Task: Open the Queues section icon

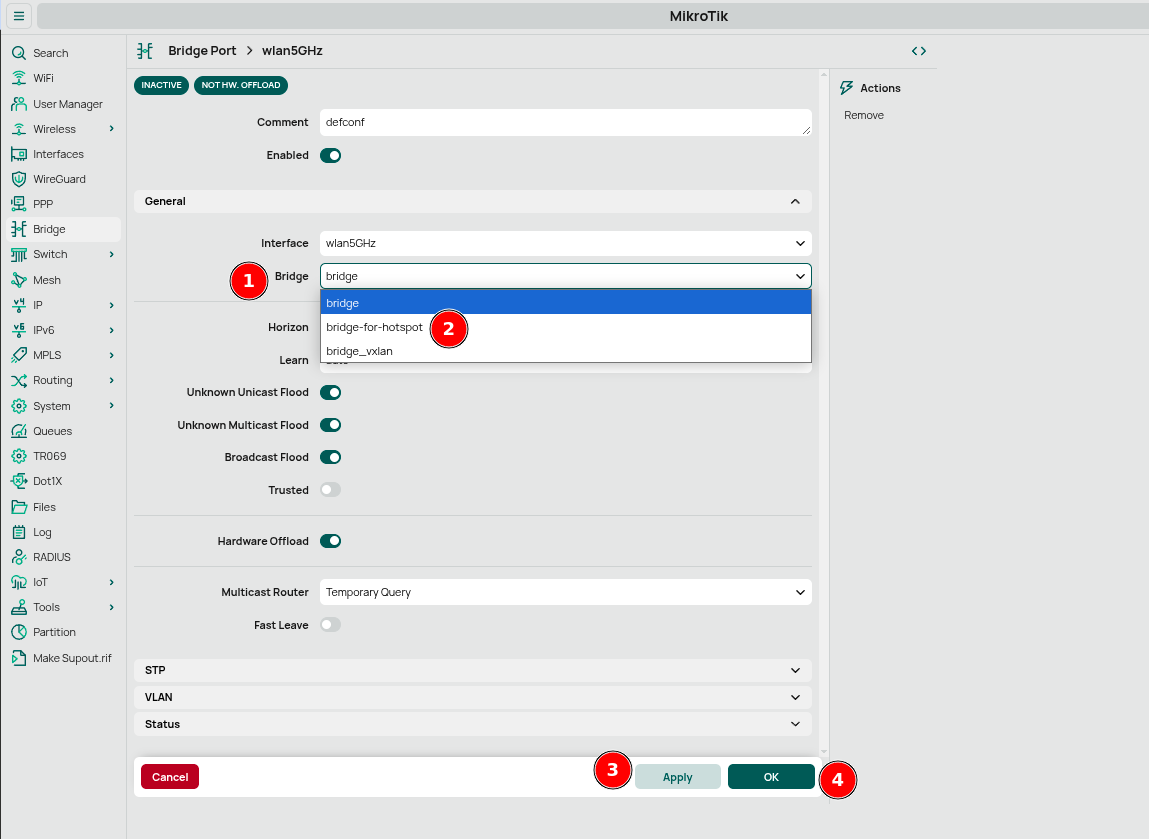Action: pos(19,430)
